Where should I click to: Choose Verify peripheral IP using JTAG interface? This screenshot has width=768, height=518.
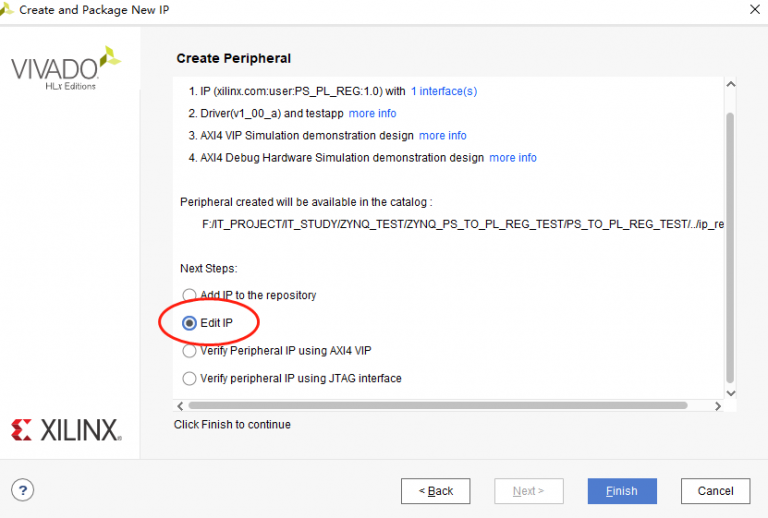click(190, 379)
